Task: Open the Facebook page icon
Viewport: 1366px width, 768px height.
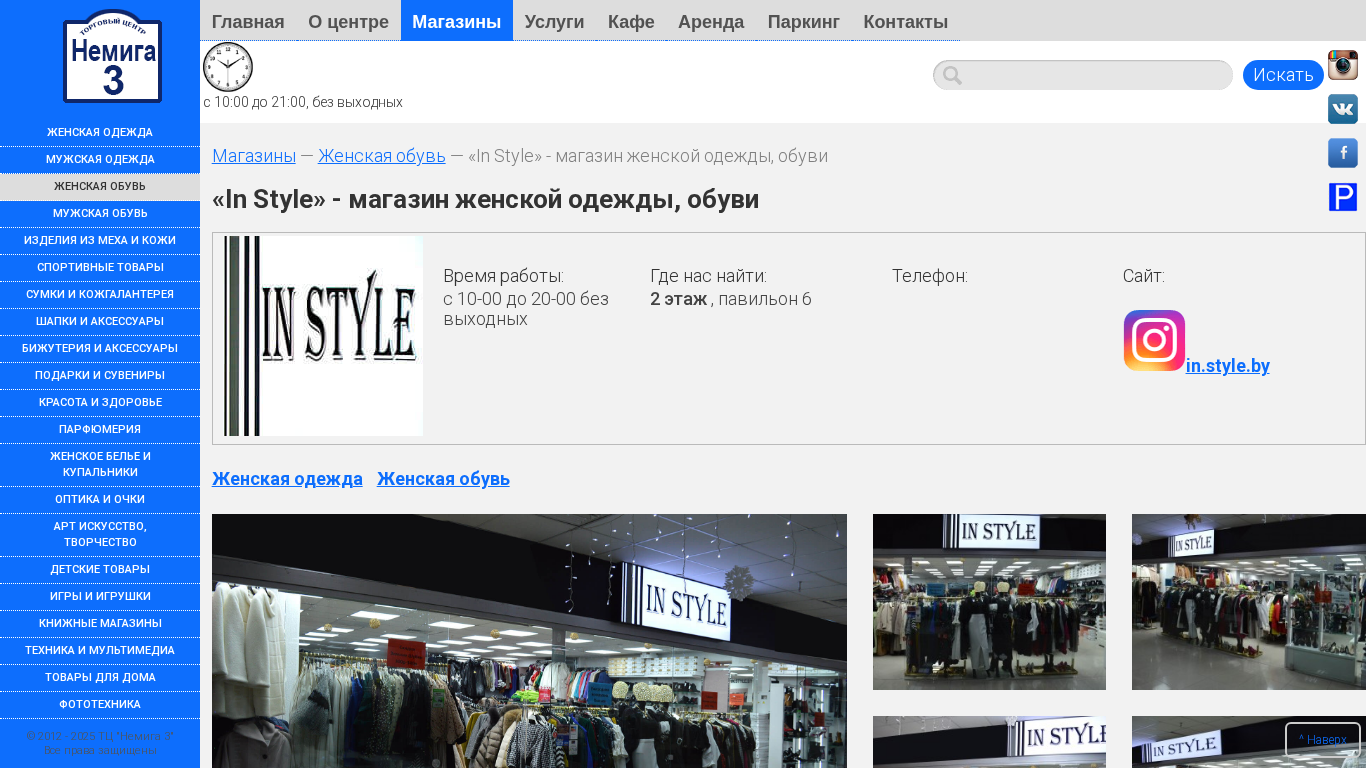Action: 1343,153
